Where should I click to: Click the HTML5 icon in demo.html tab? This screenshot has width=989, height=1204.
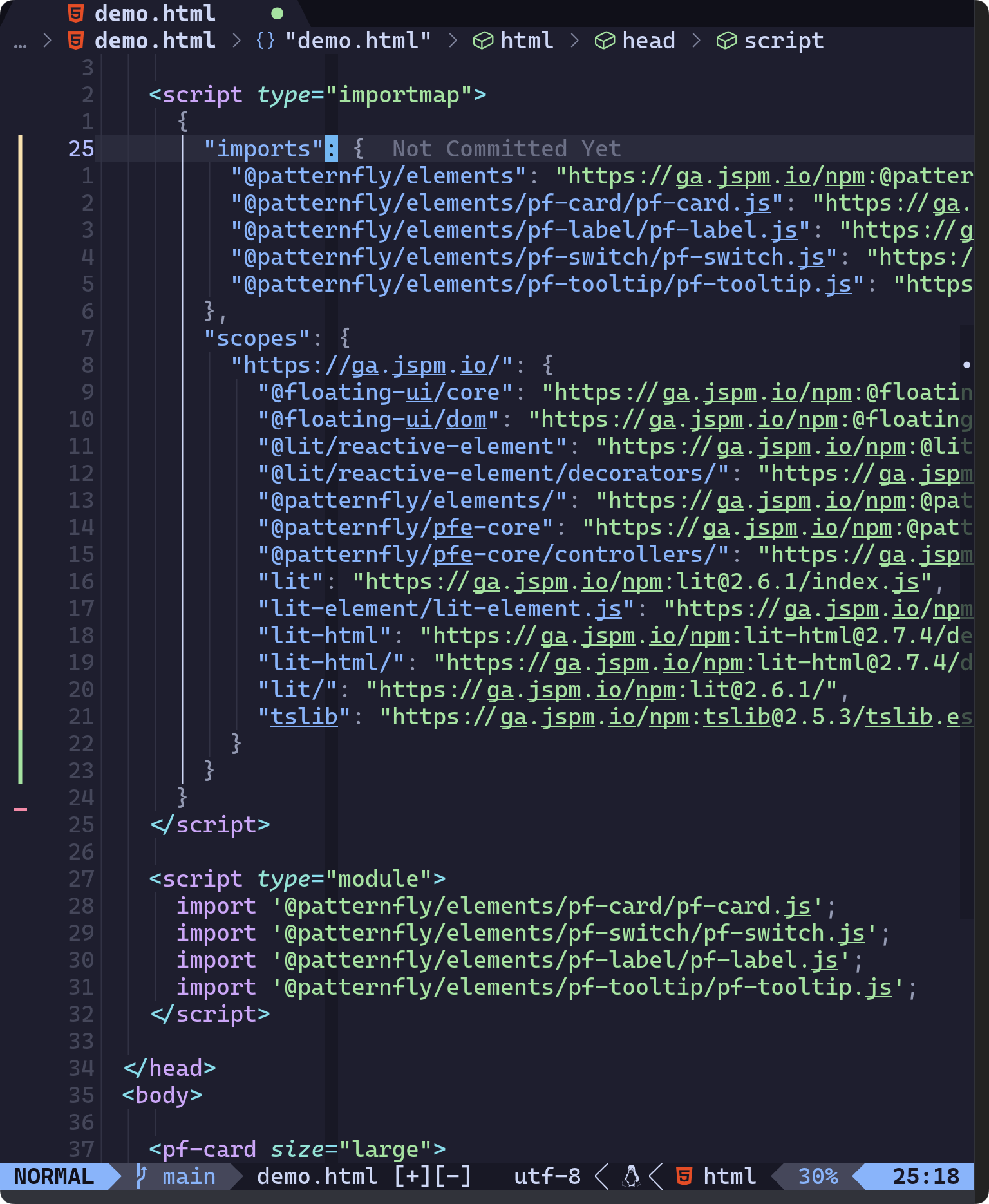coord(76,13)
